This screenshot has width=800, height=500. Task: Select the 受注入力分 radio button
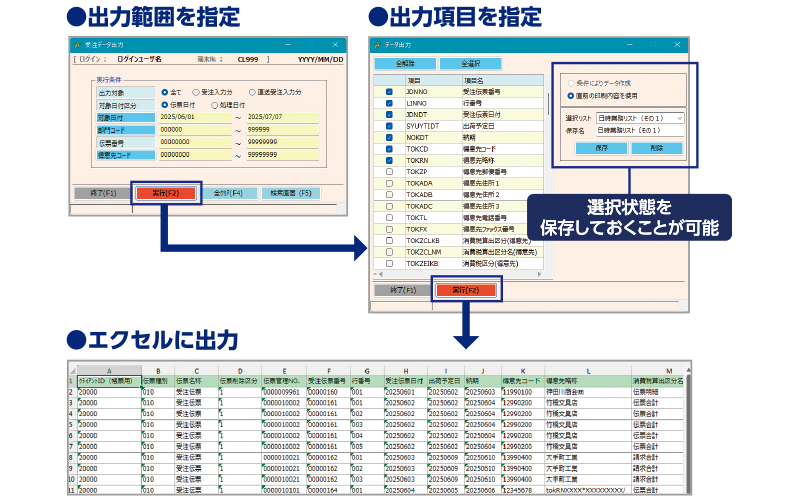195,92
